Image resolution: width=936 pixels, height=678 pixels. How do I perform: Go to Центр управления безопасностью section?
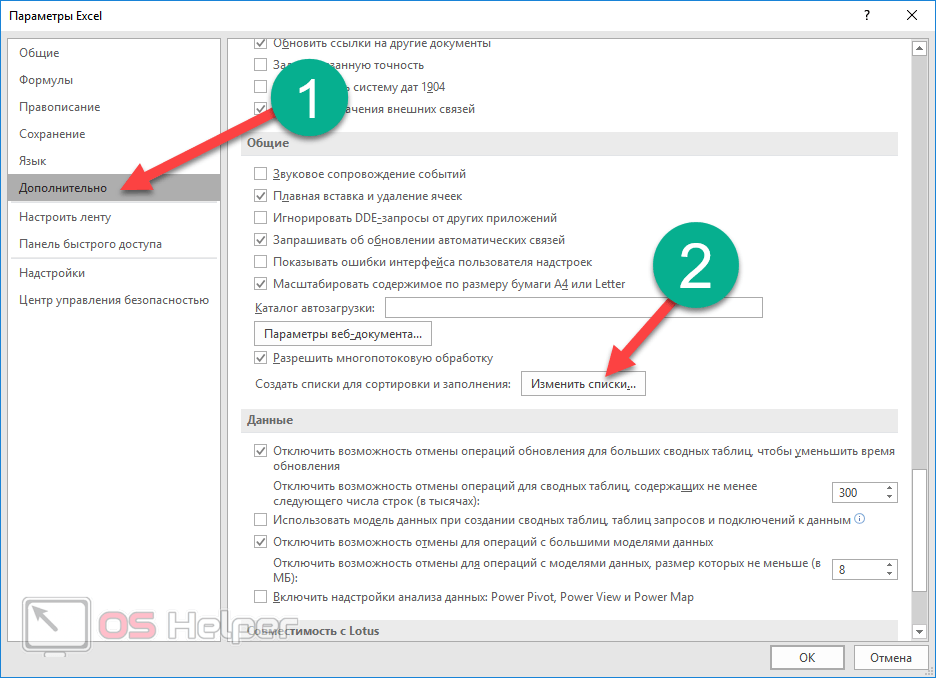click(113, 300)
